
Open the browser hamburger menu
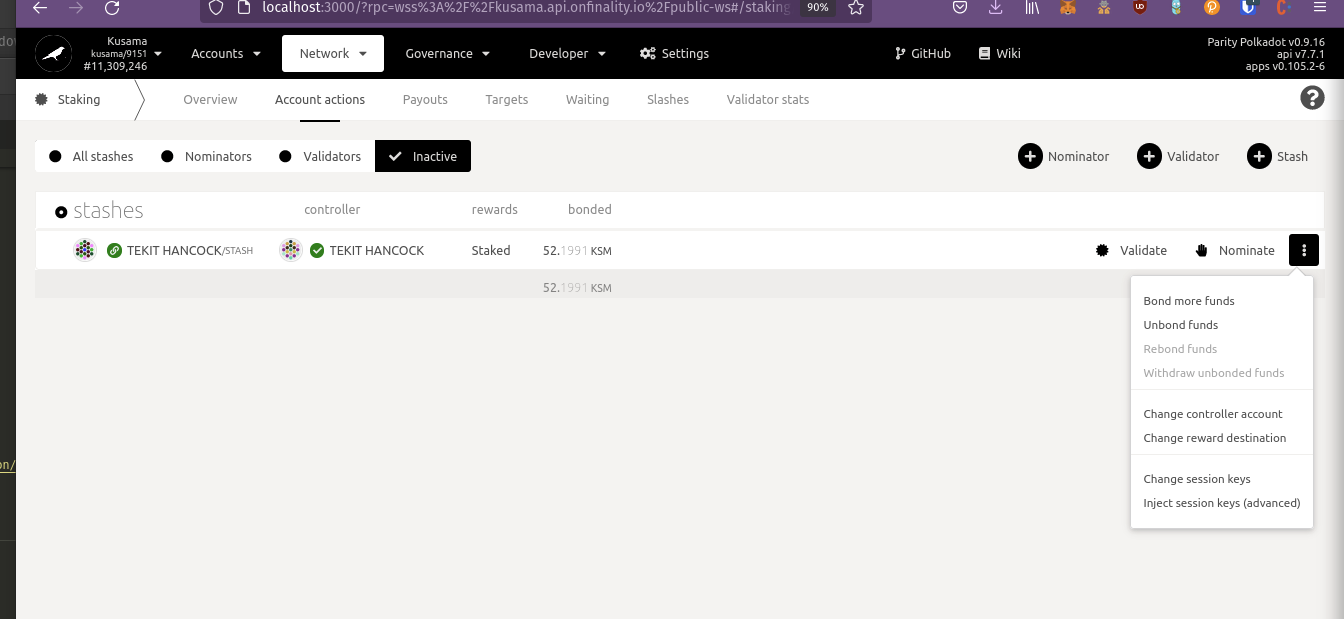[1320, 8]
